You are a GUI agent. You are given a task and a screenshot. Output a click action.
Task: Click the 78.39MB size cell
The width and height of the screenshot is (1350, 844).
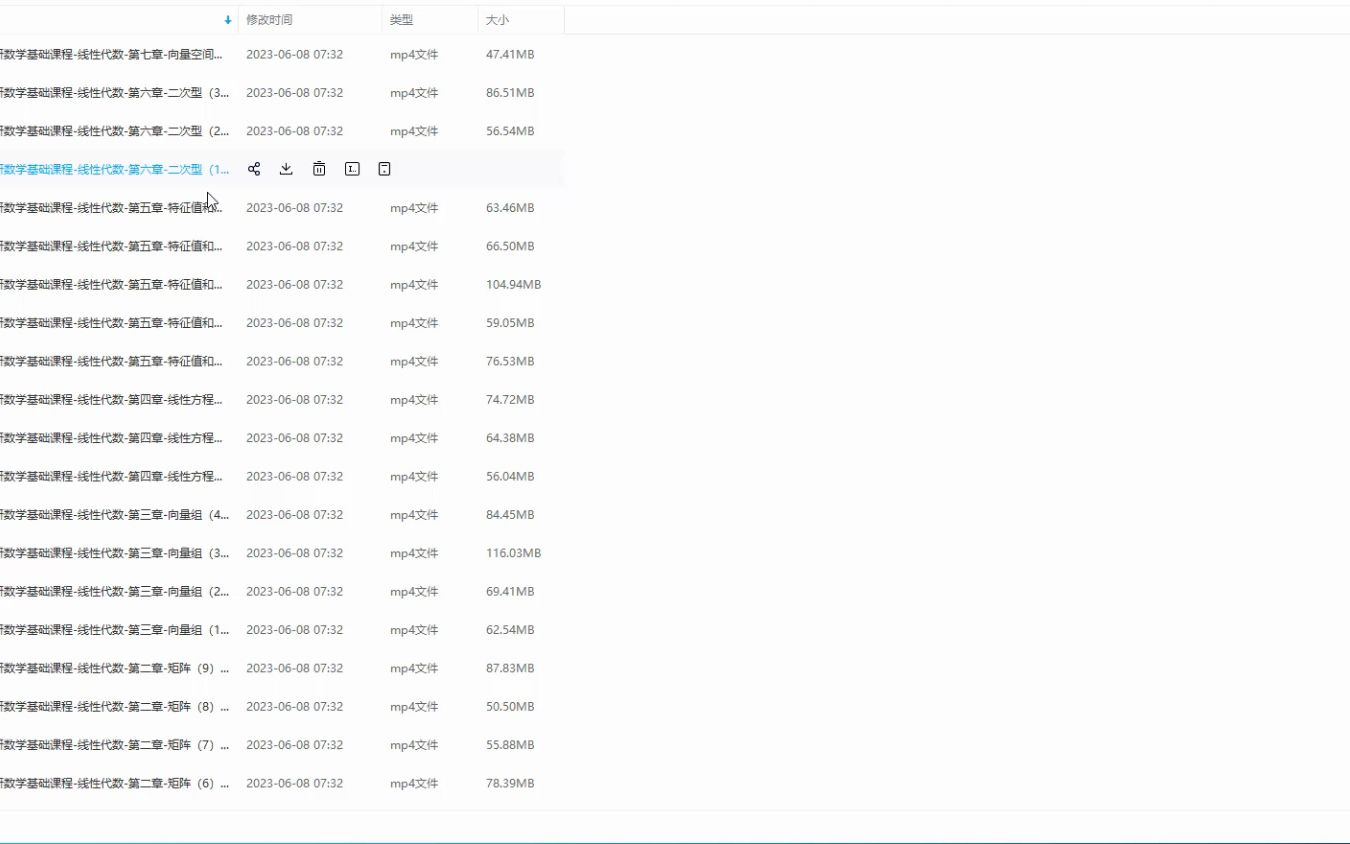510,783
